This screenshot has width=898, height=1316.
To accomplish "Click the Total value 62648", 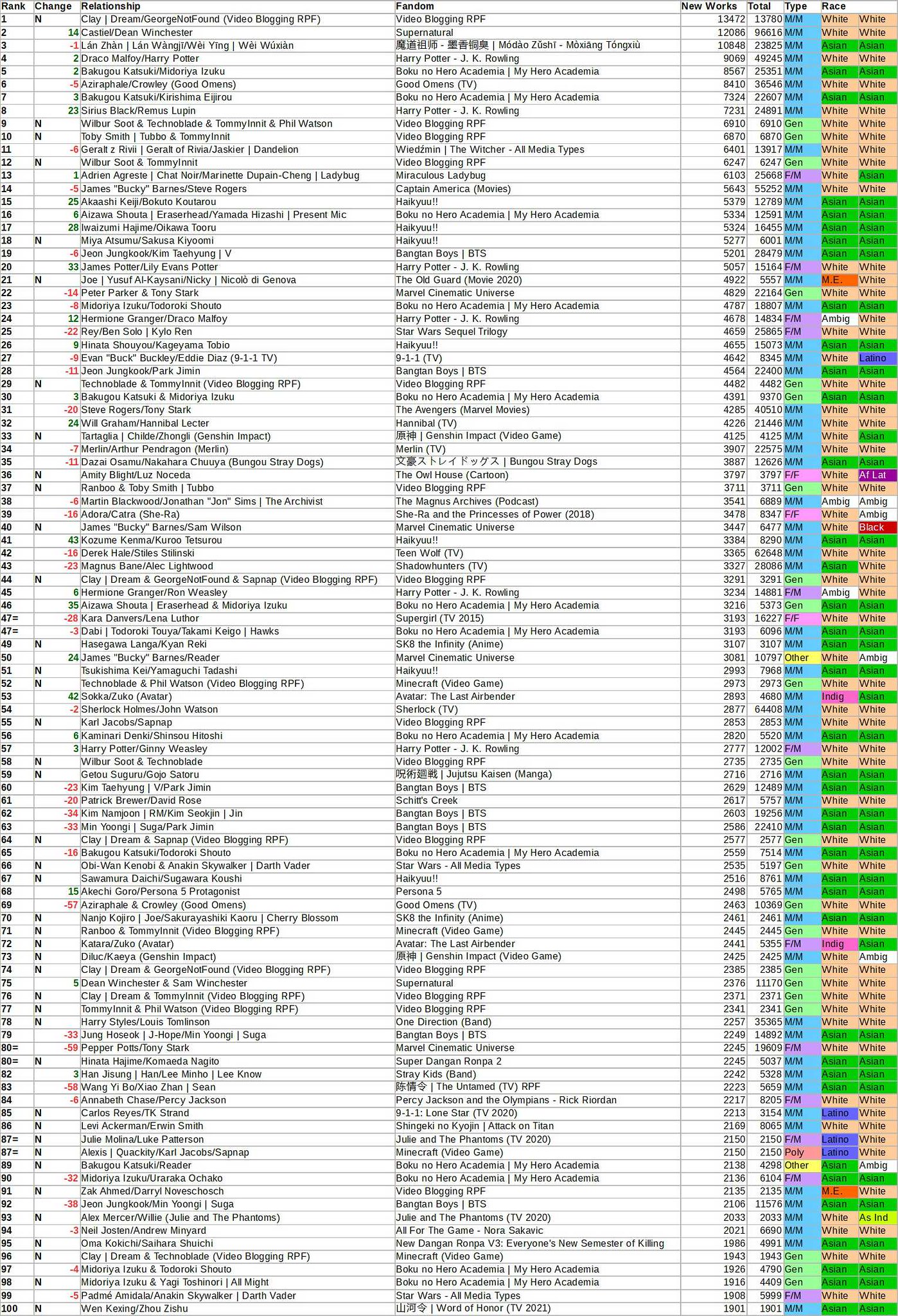I will [x=764, y=553].
